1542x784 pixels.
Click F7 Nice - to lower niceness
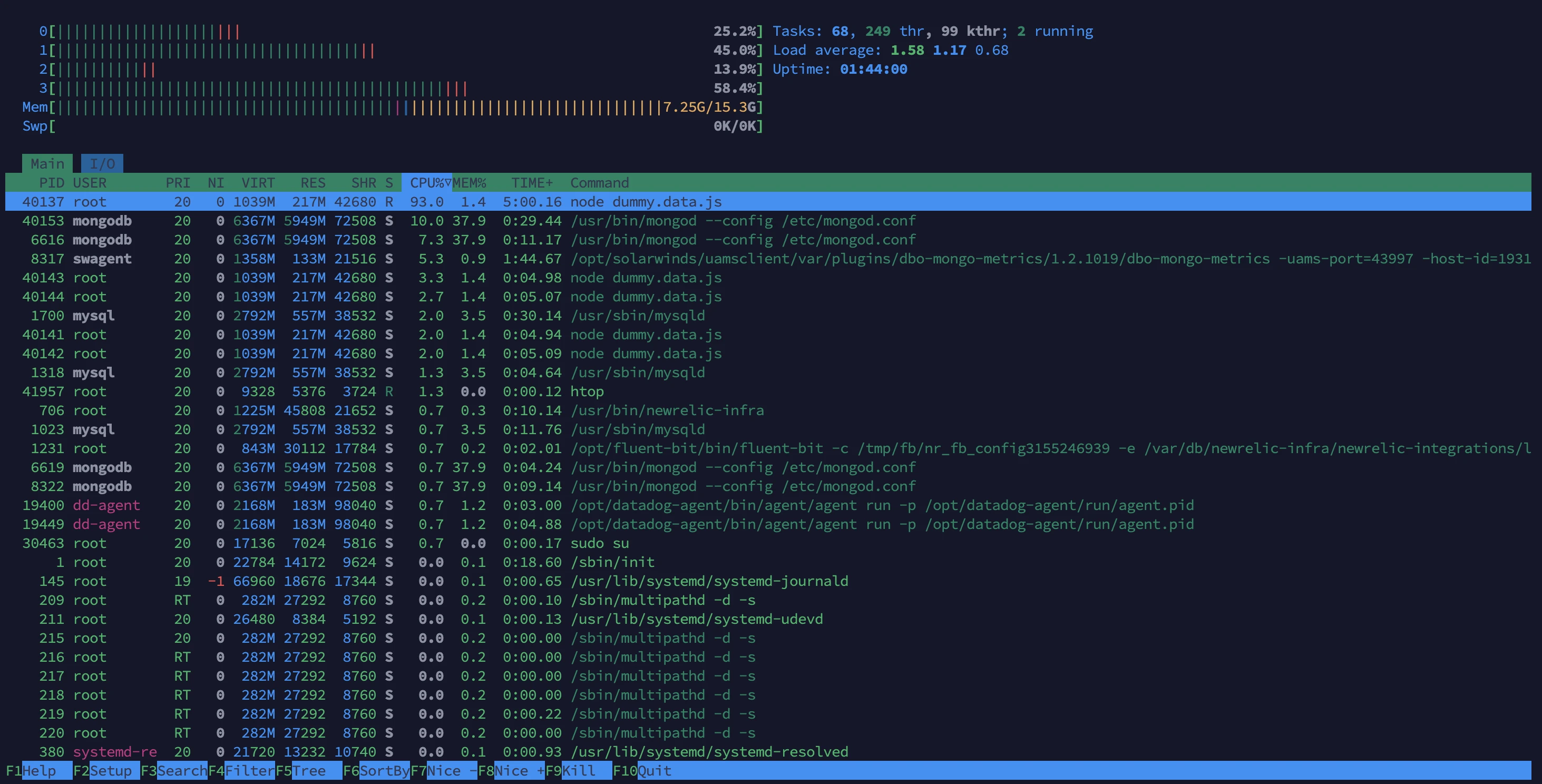(x=444, y=770)
